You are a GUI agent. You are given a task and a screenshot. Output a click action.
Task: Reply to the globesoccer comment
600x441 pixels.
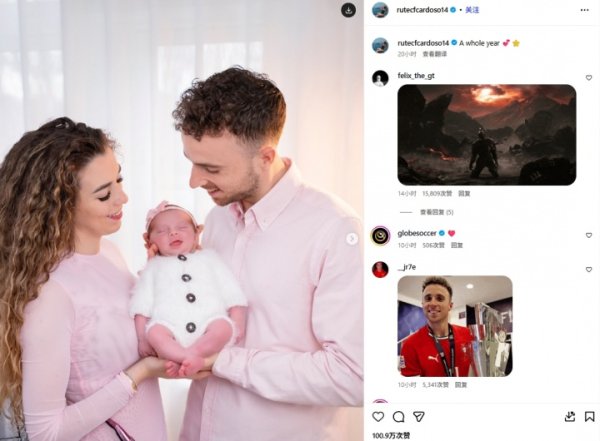point(457,245)
